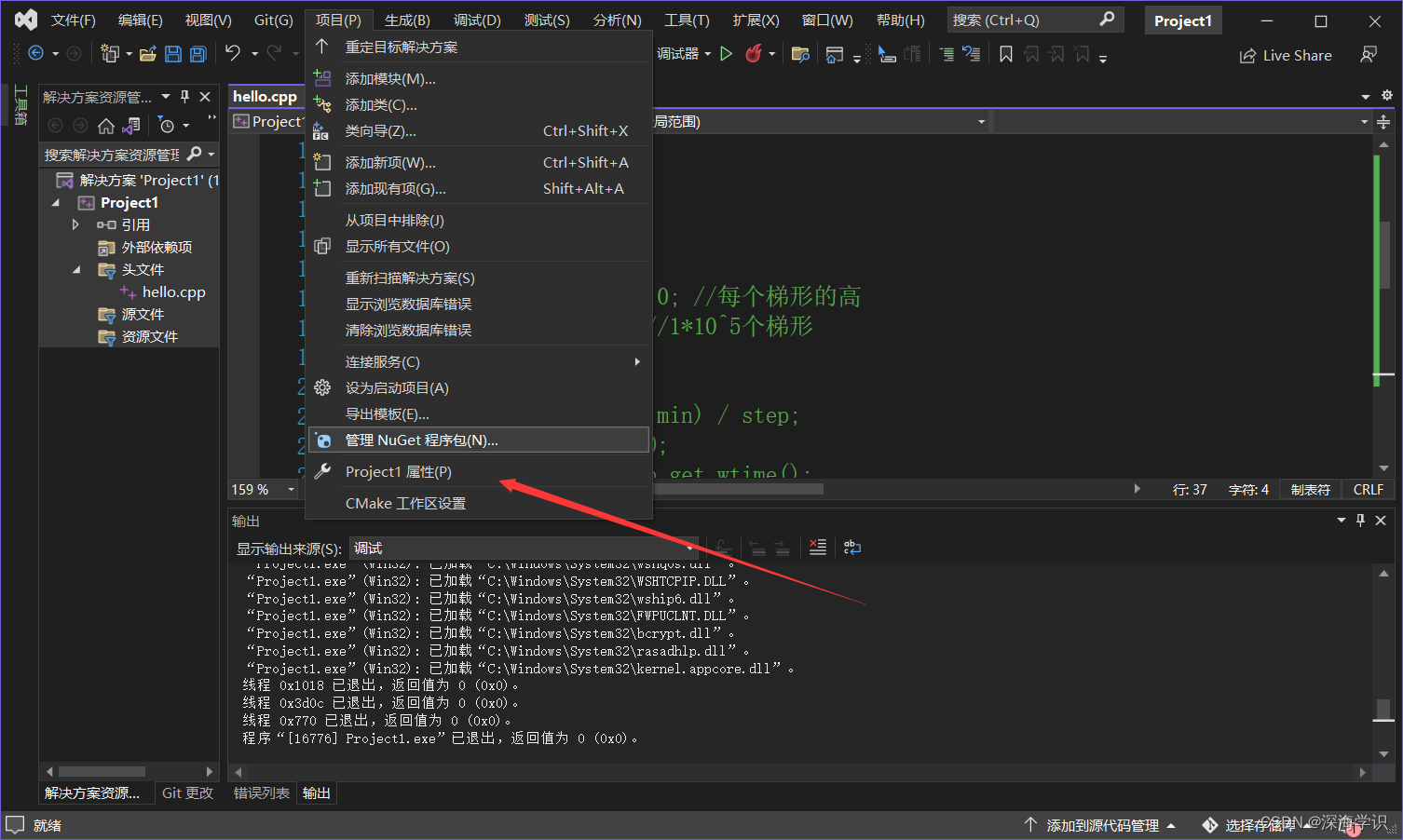
Task: Toggle a bookmark with the bookmark icon
Action: (x=1007, y=53)
